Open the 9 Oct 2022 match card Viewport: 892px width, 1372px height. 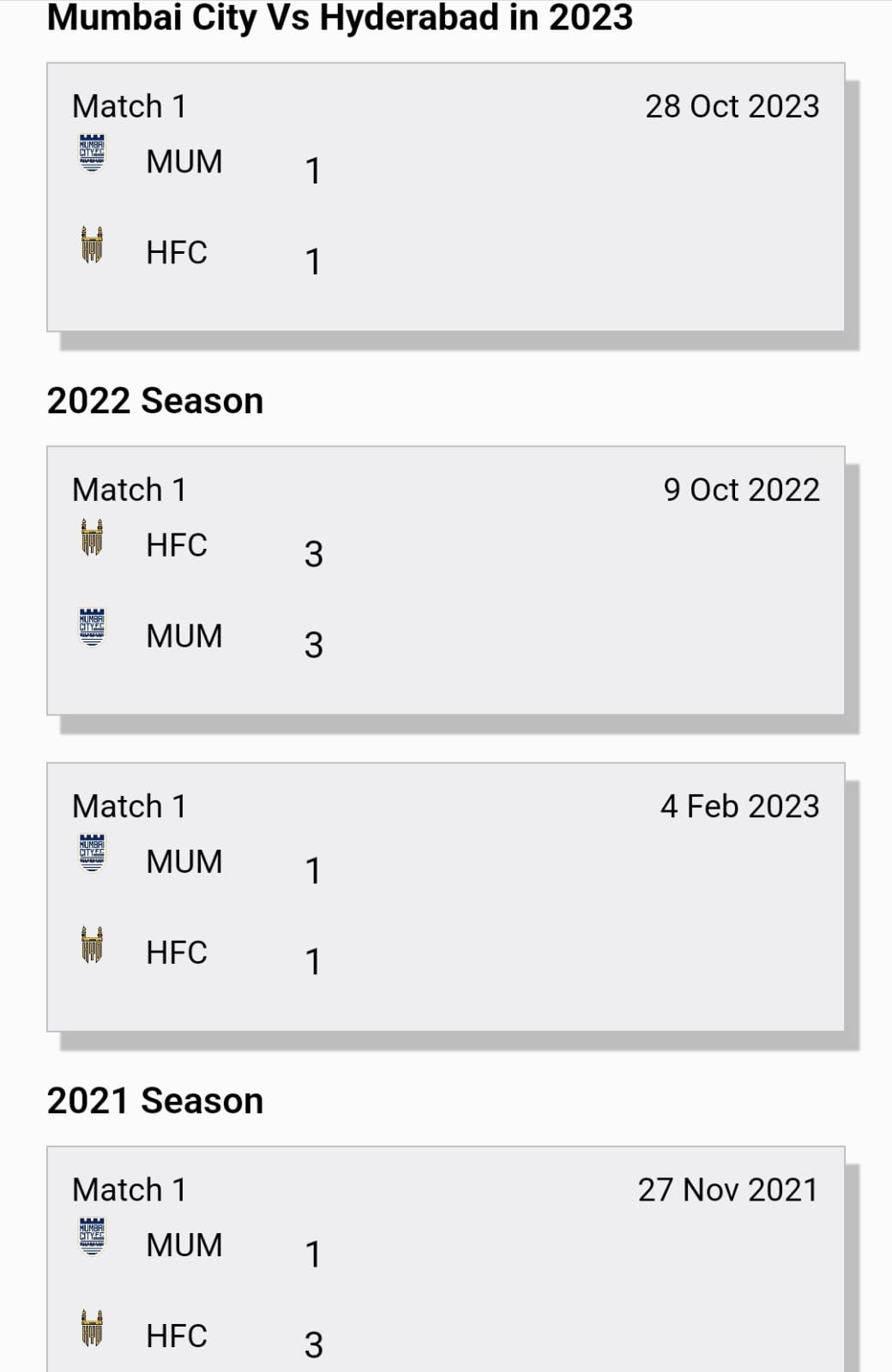(515, 592)
